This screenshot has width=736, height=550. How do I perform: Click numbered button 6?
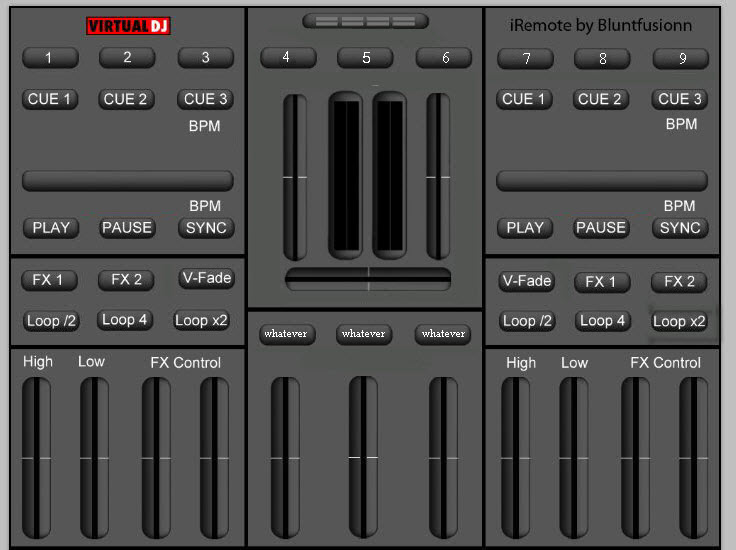click(x=444, y=58)
